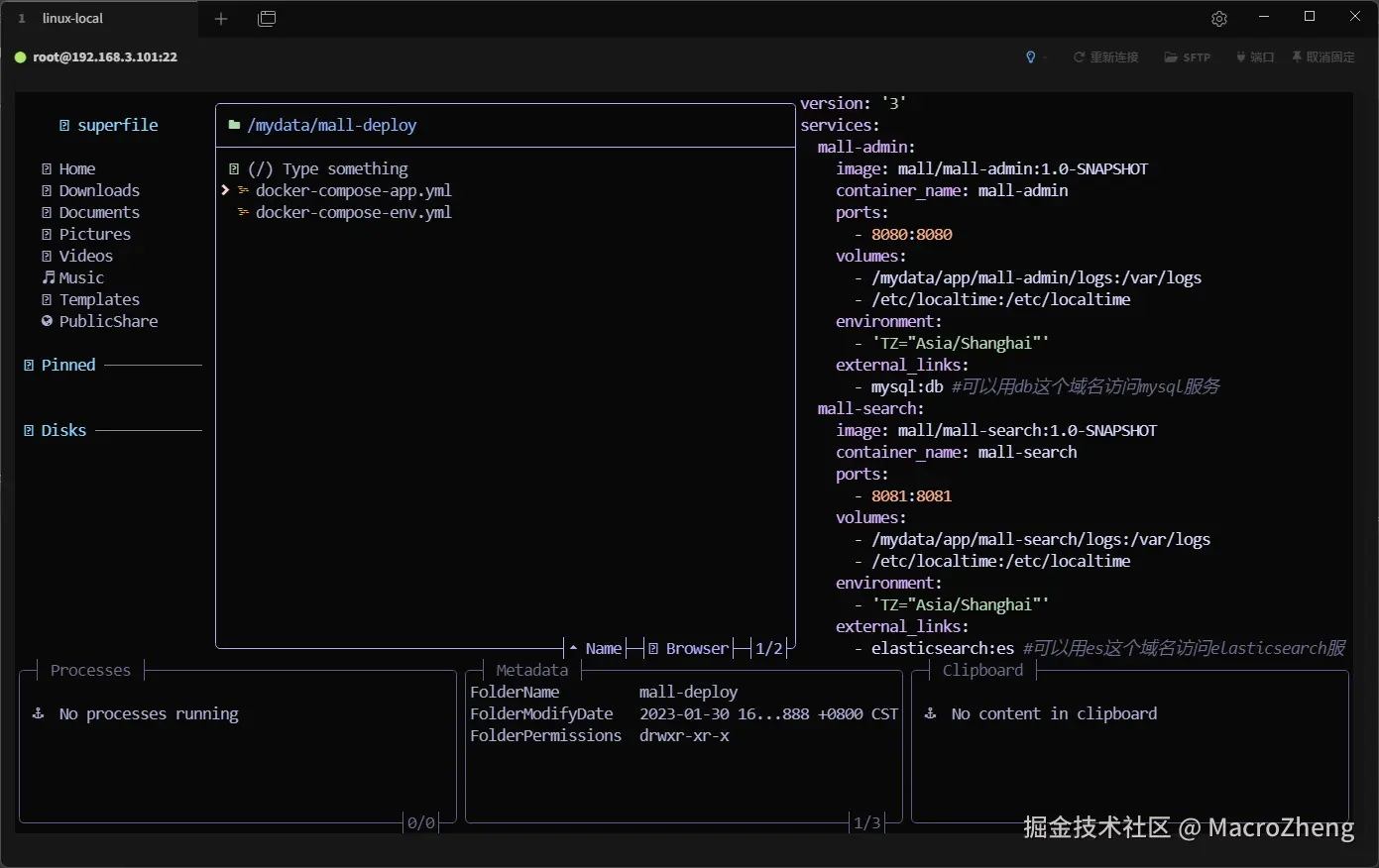
Task: Select docker-compose-app.yml file
Action: click(353, 190)
